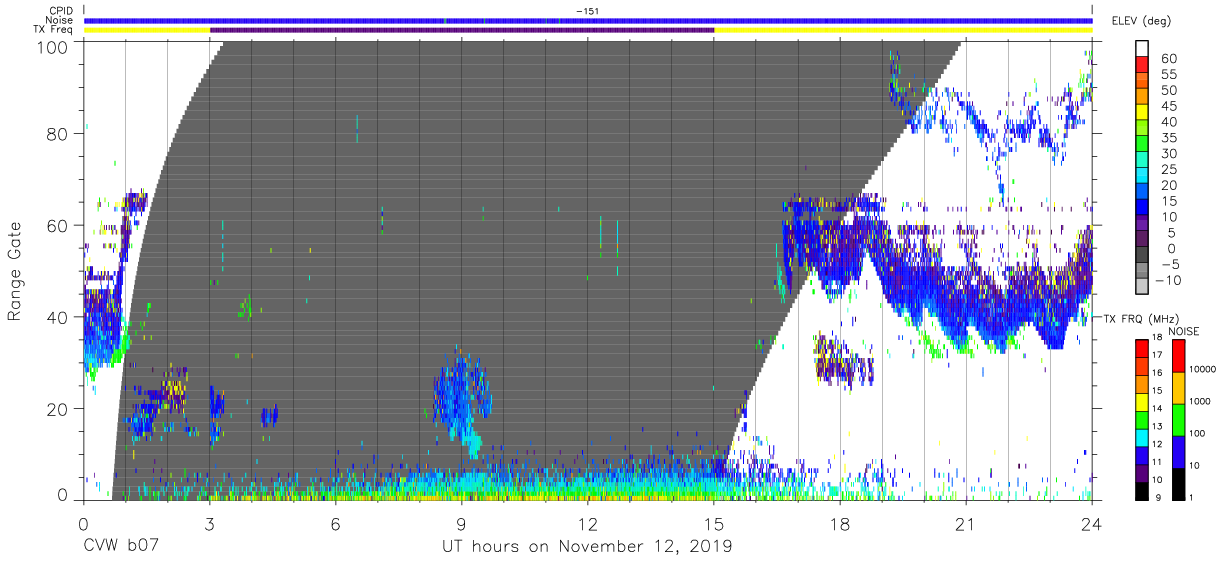The width and height of the screenshot is (1228, 567).
Task: Click the 18 label on the TX FRQ colorbar
Action: (1156, 337)
